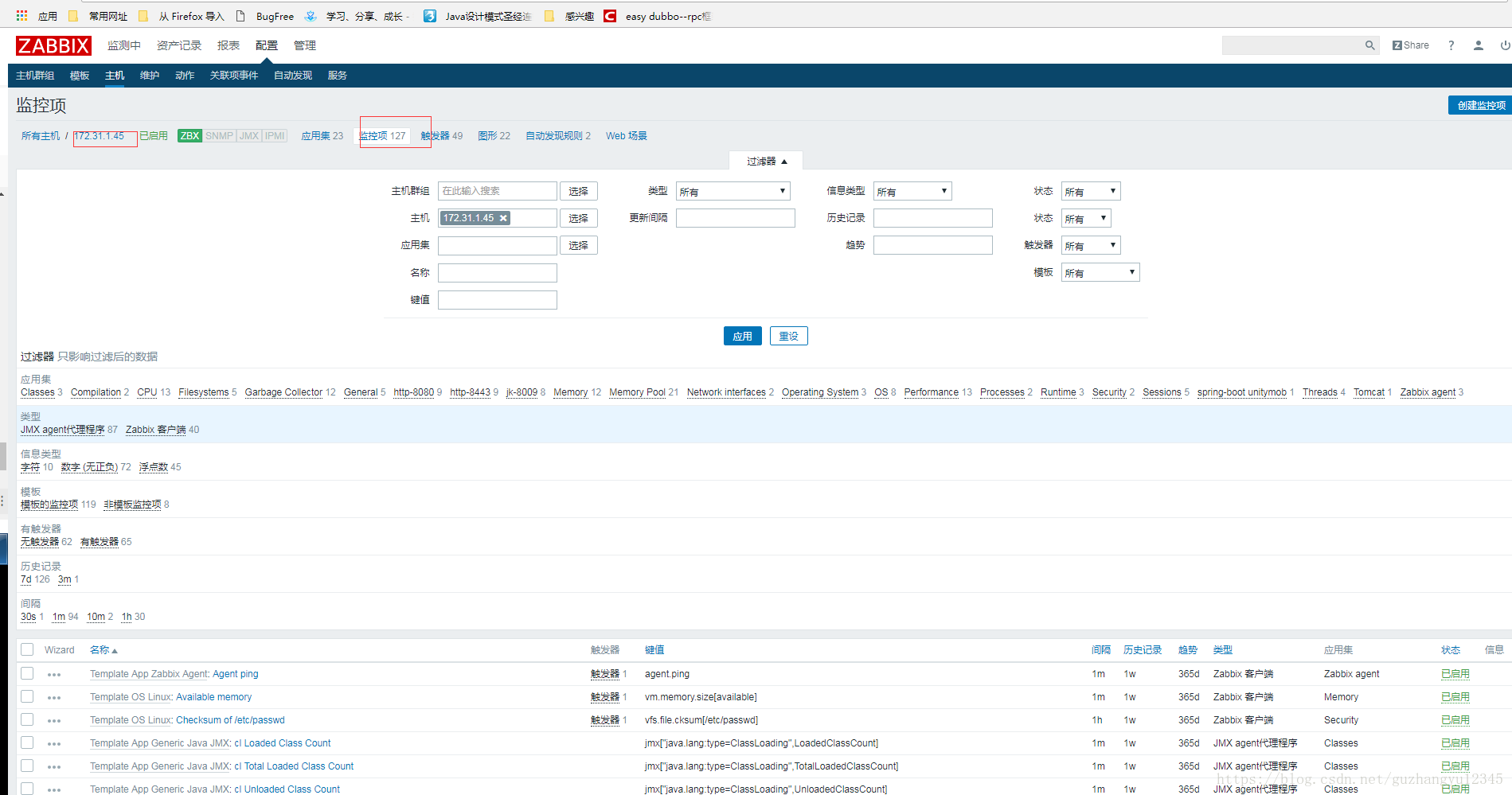This screenshot has width=1512, height=795.
Task: Go to 自动发现 submenu
Action: point(293,76)
